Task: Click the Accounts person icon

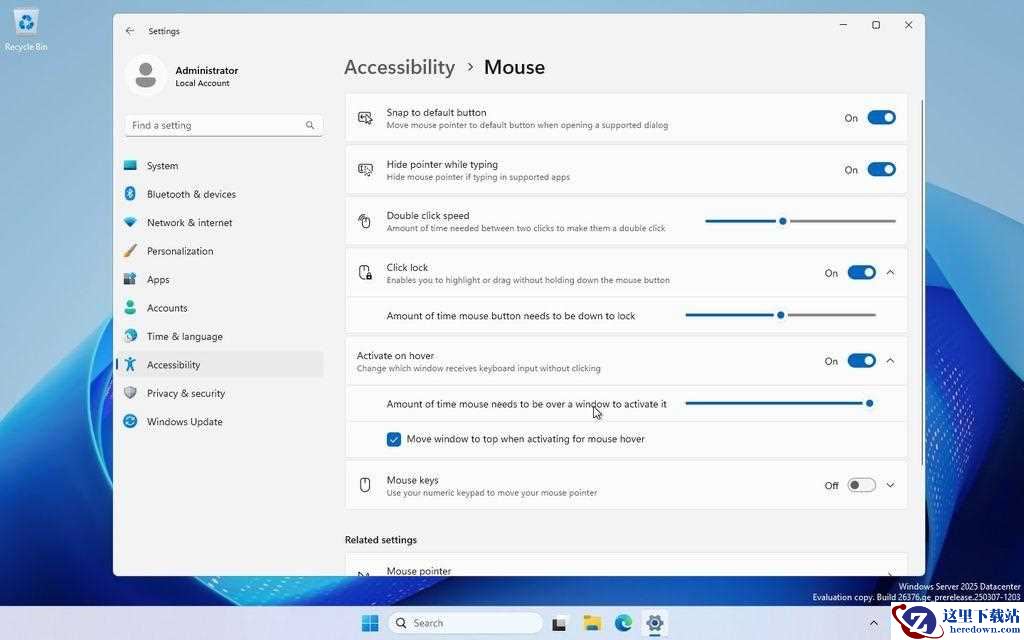Action: [130, 308]
